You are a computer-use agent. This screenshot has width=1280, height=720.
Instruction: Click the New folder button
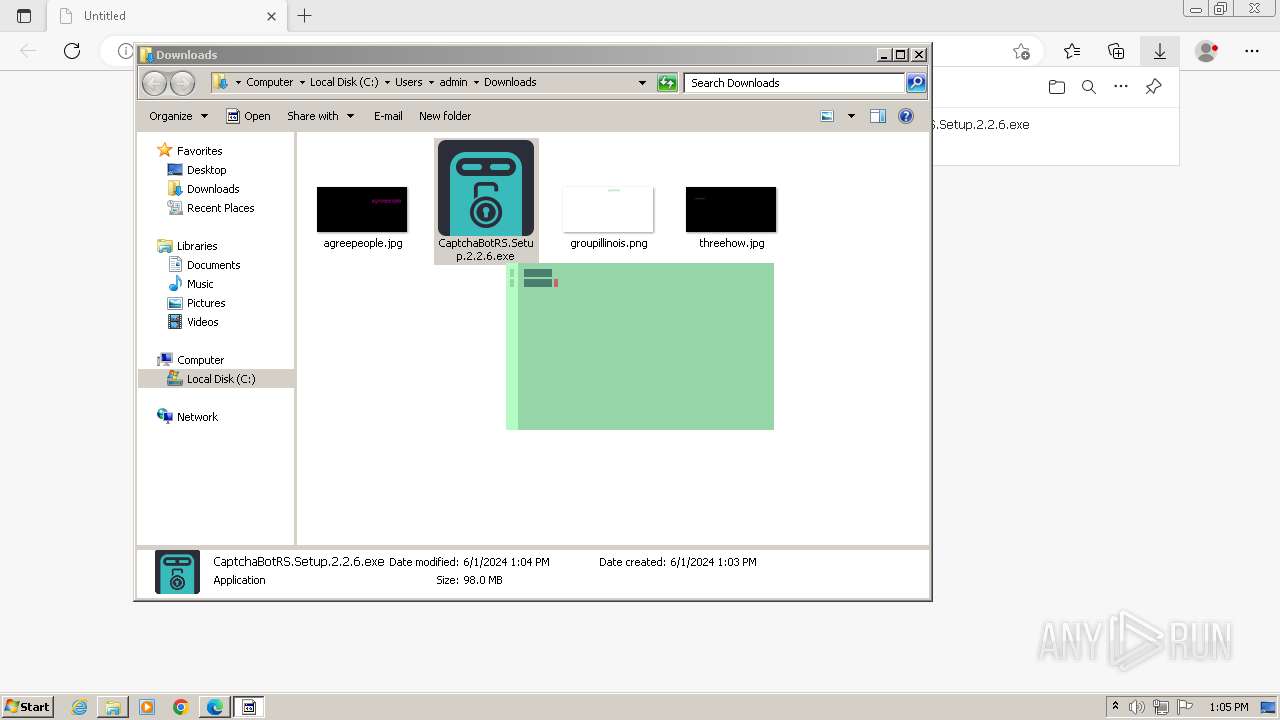[x=445, y=116]
